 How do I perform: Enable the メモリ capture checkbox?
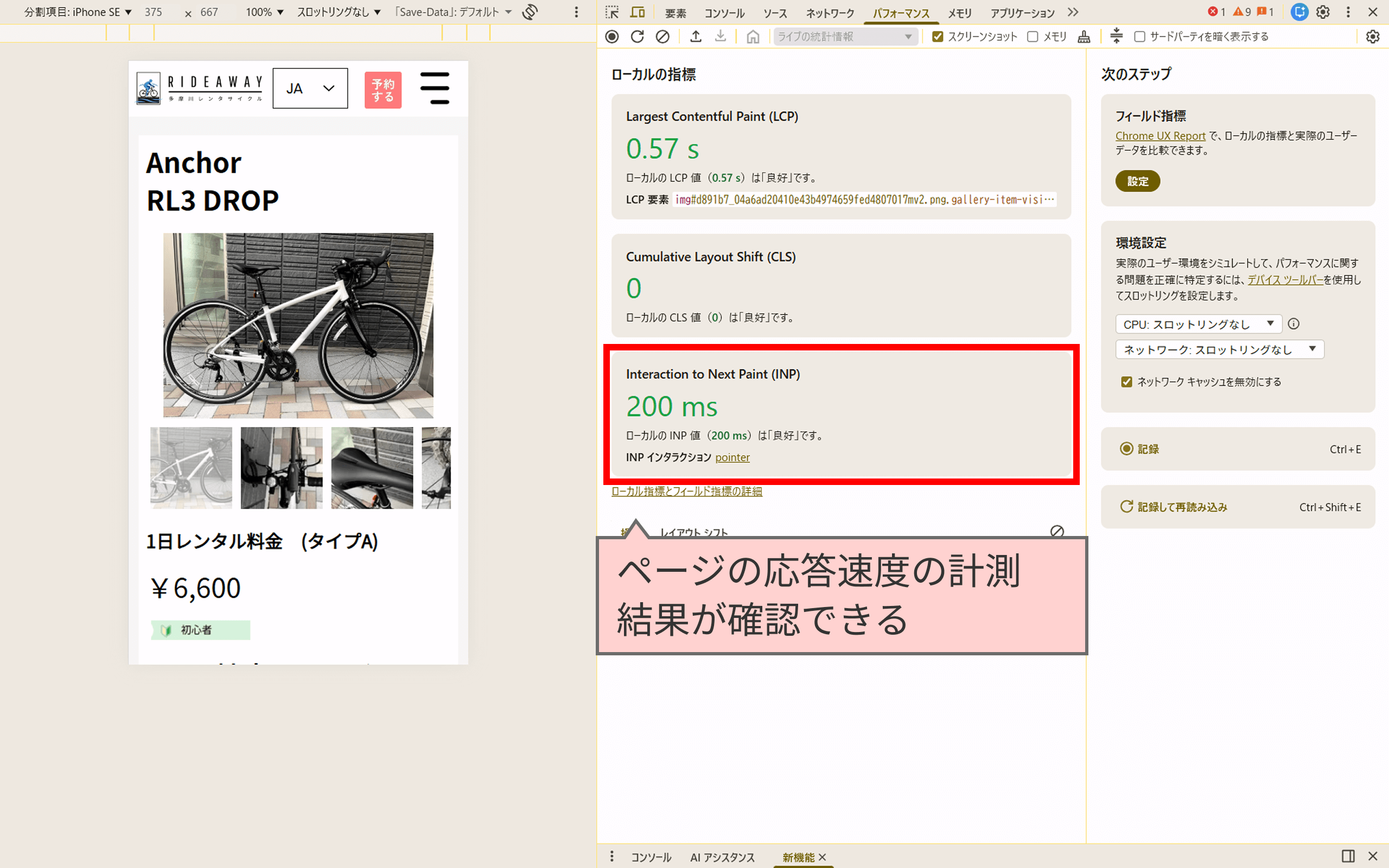coord(1033,36)
